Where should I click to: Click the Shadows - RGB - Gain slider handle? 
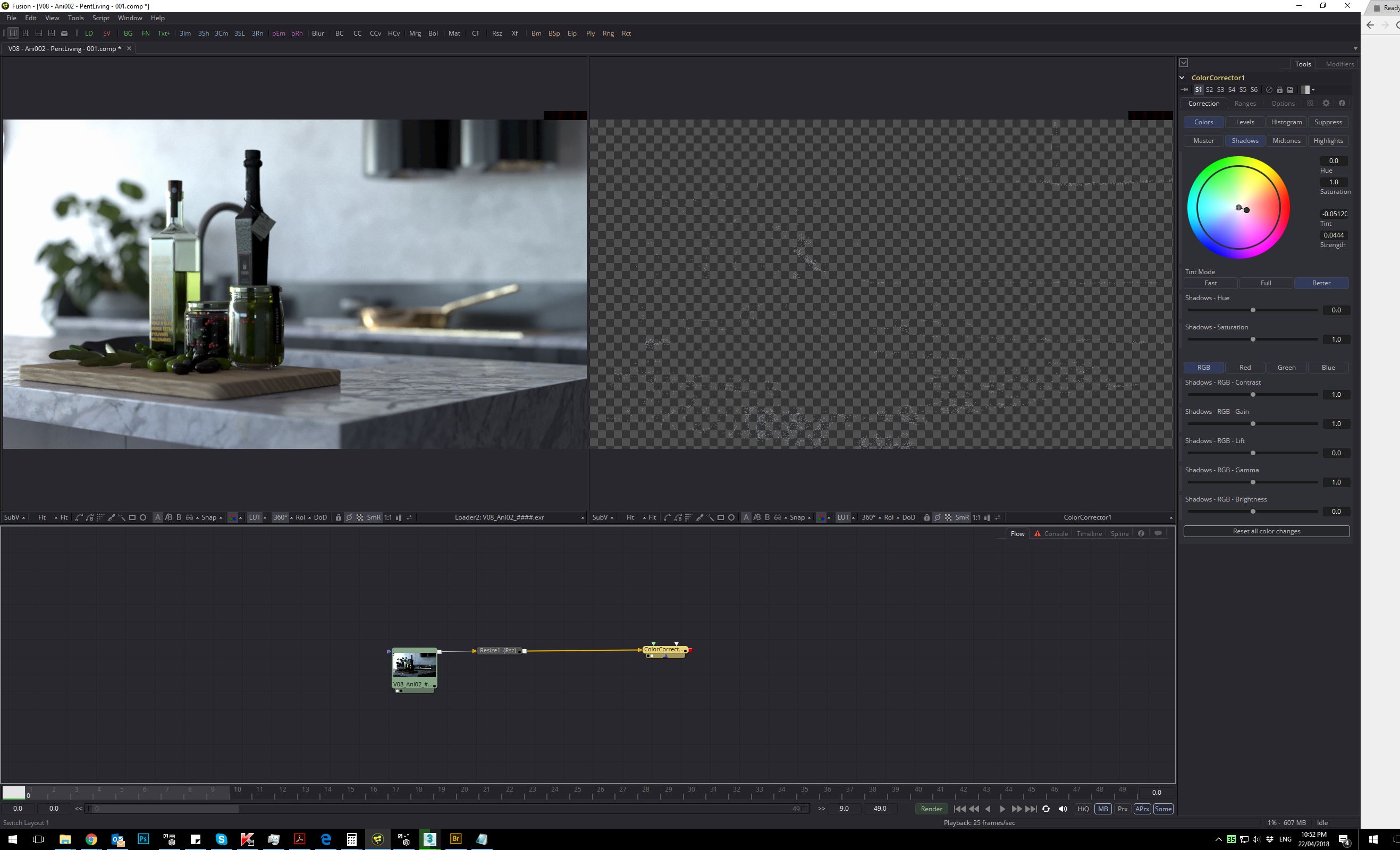tap(1252, 423)
